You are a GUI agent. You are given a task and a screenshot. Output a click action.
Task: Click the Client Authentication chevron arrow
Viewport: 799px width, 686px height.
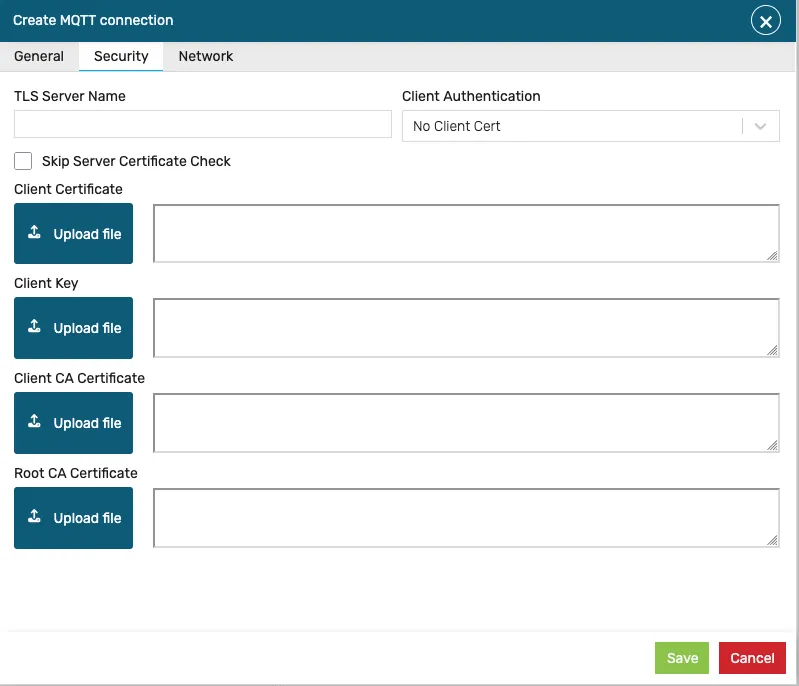[760, 126]
